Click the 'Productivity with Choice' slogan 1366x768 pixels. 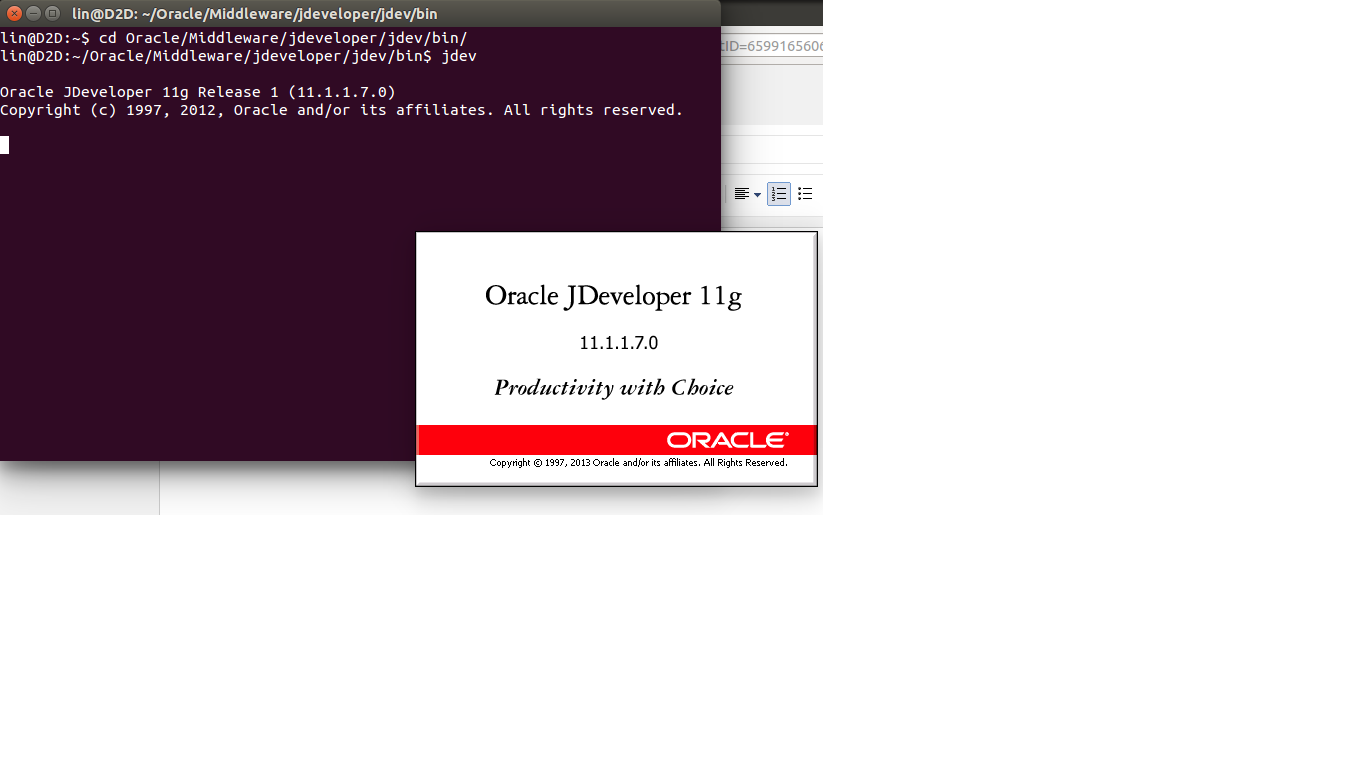point(614,388)
